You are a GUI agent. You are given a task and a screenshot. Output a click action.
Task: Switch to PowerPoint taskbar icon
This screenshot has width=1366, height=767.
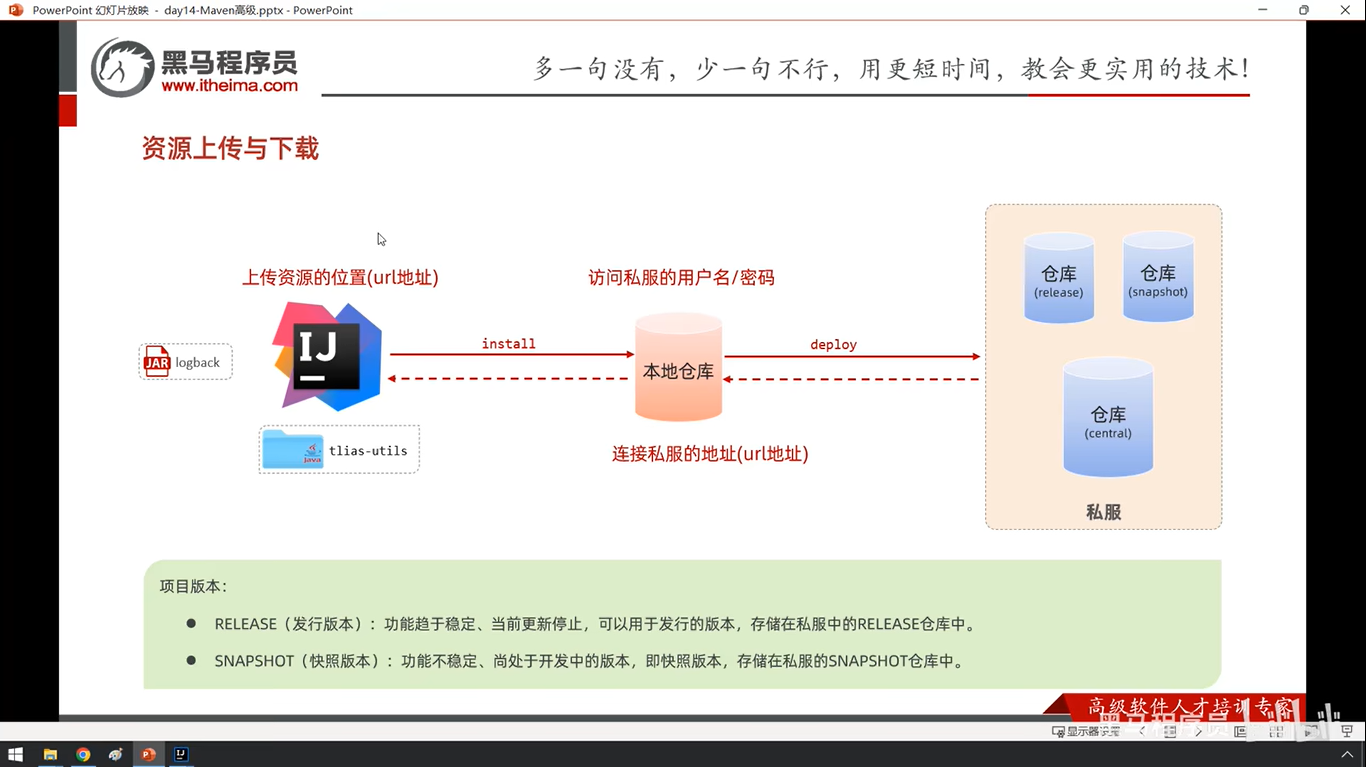148,755
